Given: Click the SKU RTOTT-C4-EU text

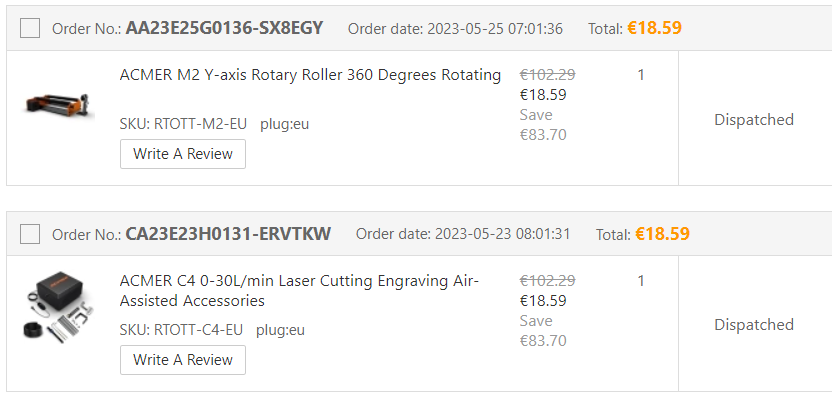Looking at the screenshot, I should click(181, 330).
